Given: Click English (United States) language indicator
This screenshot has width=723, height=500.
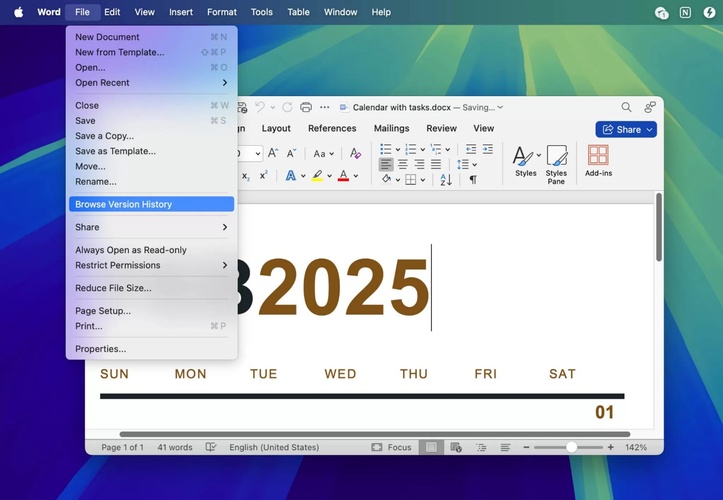Looking at the screenshot, I should pyautogui.click(x=274, y=447).
